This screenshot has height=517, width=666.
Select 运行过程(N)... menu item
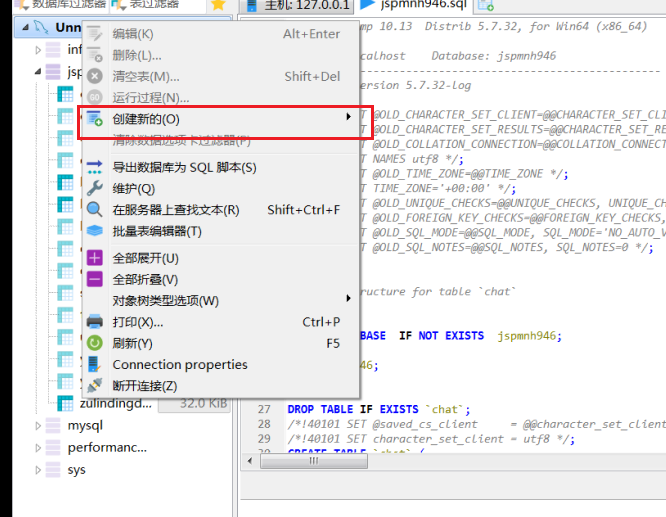(221, 98)
